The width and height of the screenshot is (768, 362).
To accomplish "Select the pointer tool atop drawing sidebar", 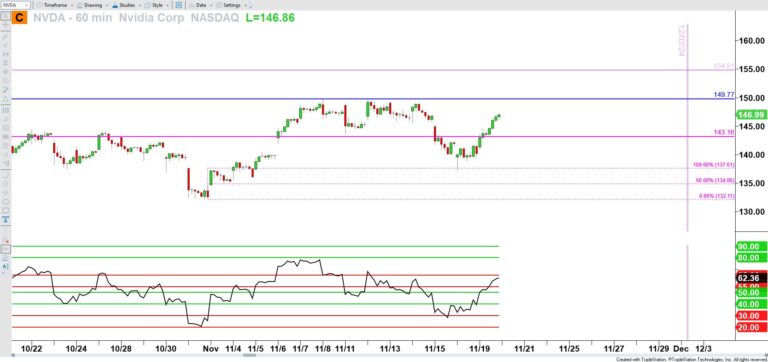I will [5, 16].
